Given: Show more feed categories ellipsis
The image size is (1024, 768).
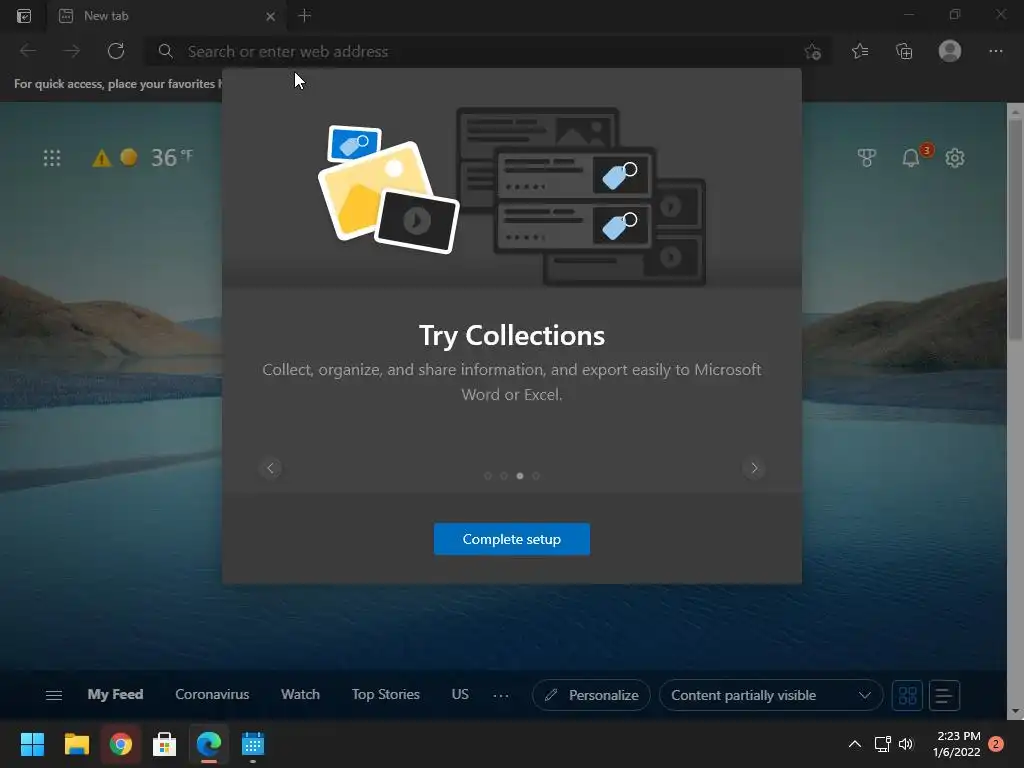Looking at the screenshot, I should point(501,696).
